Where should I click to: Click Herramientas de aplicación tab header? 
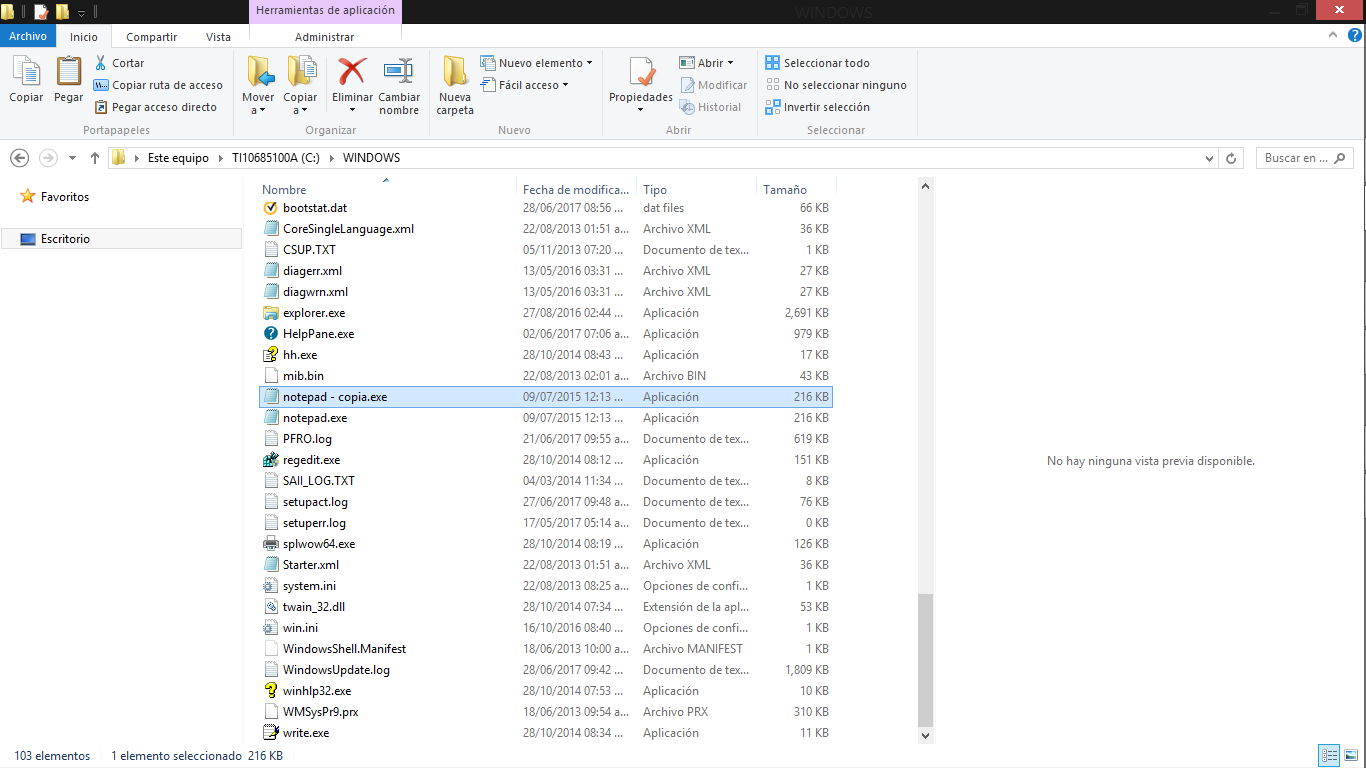click(325, 11)
